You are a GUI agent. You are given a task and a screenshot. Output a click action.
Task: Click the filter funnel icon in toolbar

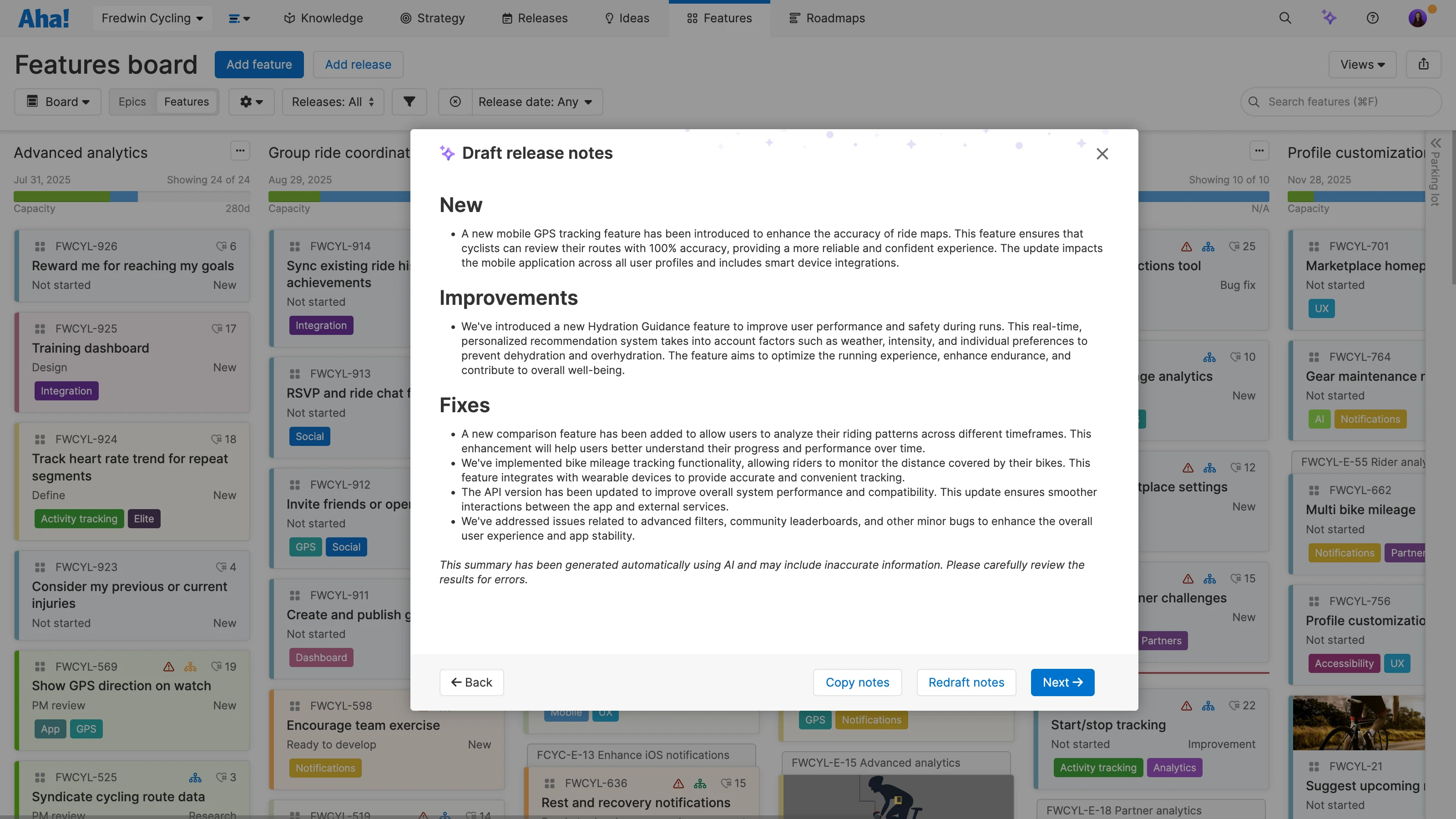pyautogui.click(x=409, y=102)
